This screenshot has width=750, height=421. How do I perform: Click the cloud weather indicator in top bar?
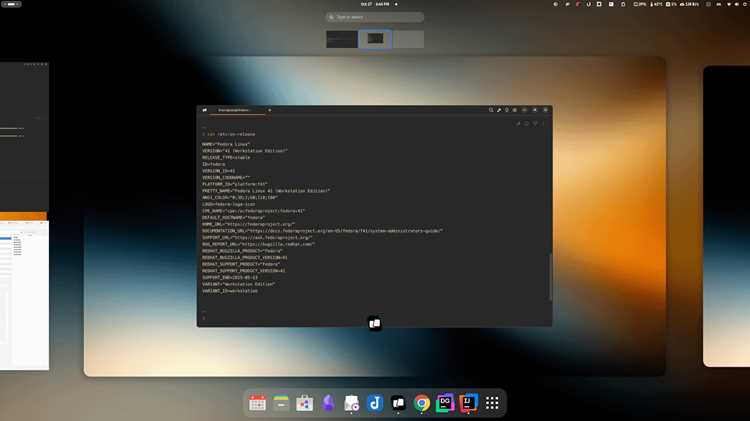click(690, 4)
